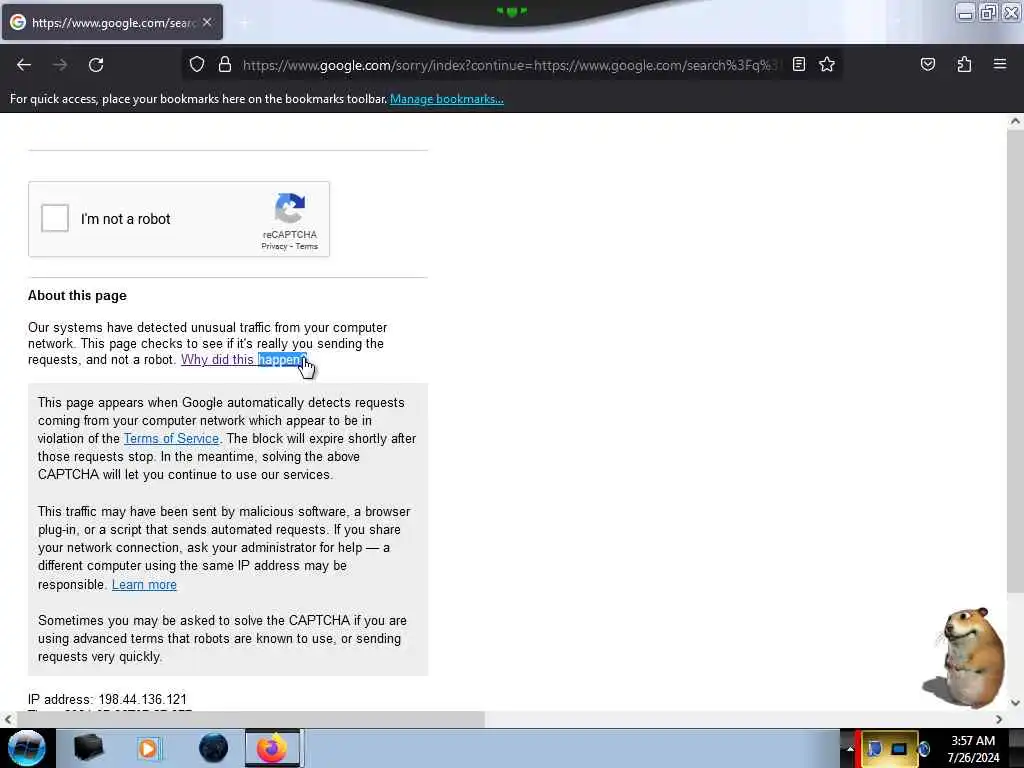Click the scroll left arrow
Viewport: 1024px width, 768px height.
pyautogui.click(x=8, y=719)
